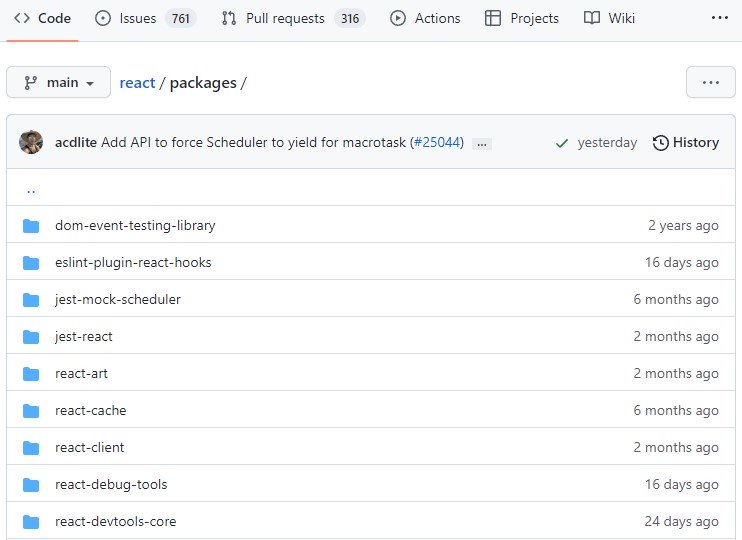Switch to Pull requests tab
This screenshot has width=742, height=540.
click(293, 18)
